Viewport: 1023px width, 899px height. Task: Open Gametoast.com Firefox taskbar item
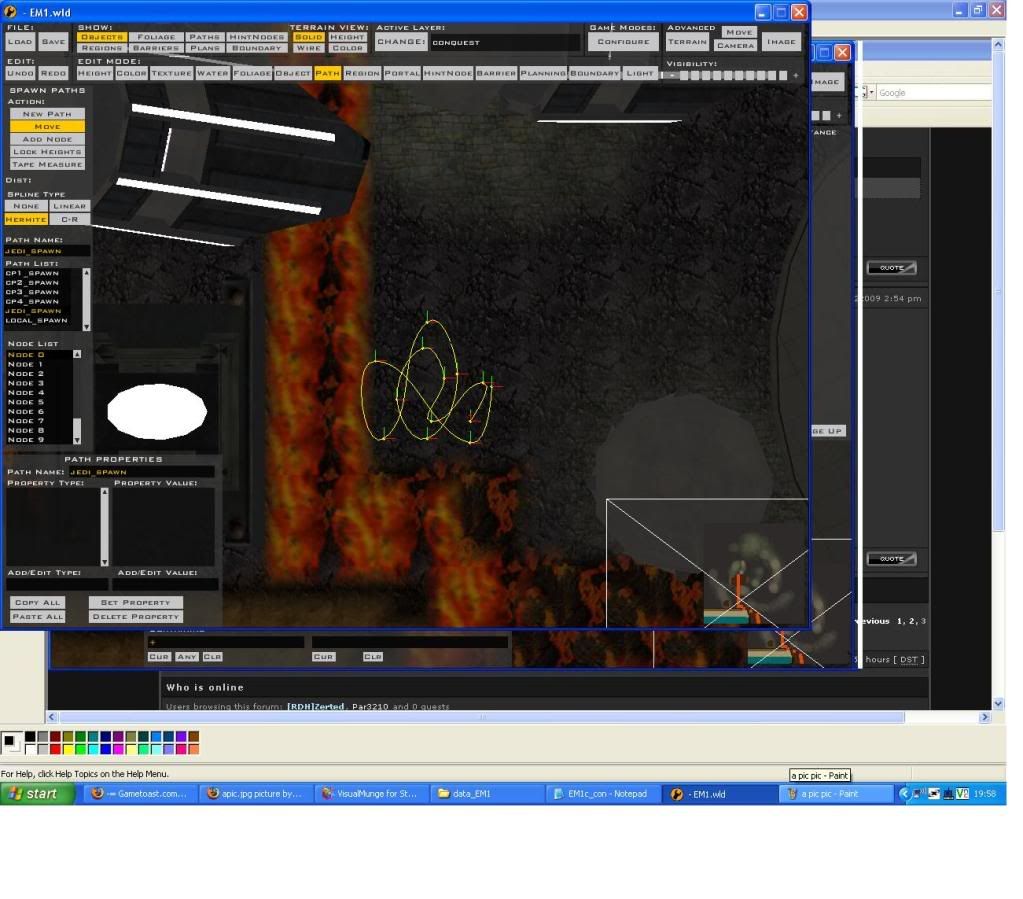(139, 793)
